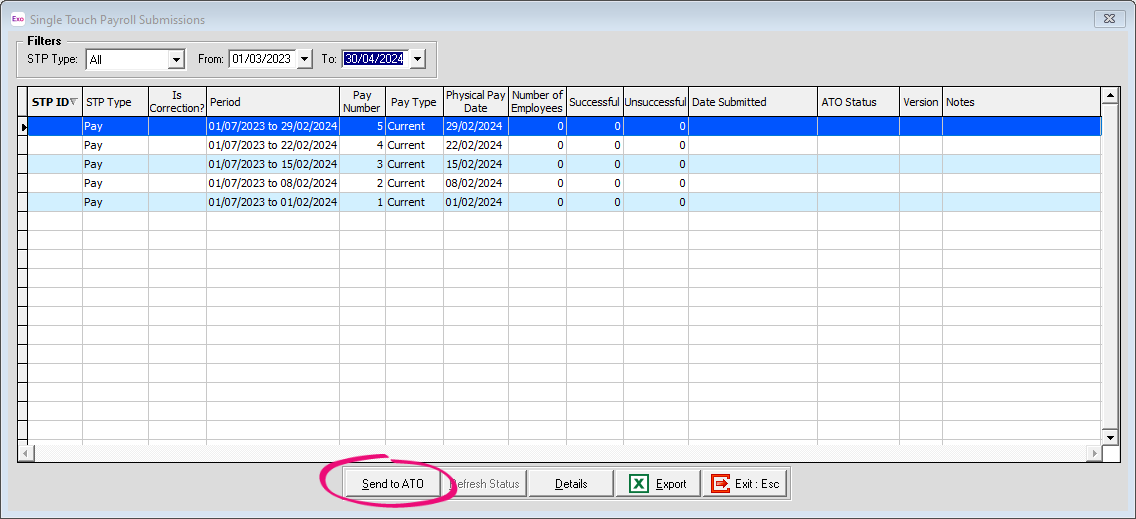Click the red exit icon
Image resolution: width=1136 pixels, height=519 pixels.
pos(720,484)
